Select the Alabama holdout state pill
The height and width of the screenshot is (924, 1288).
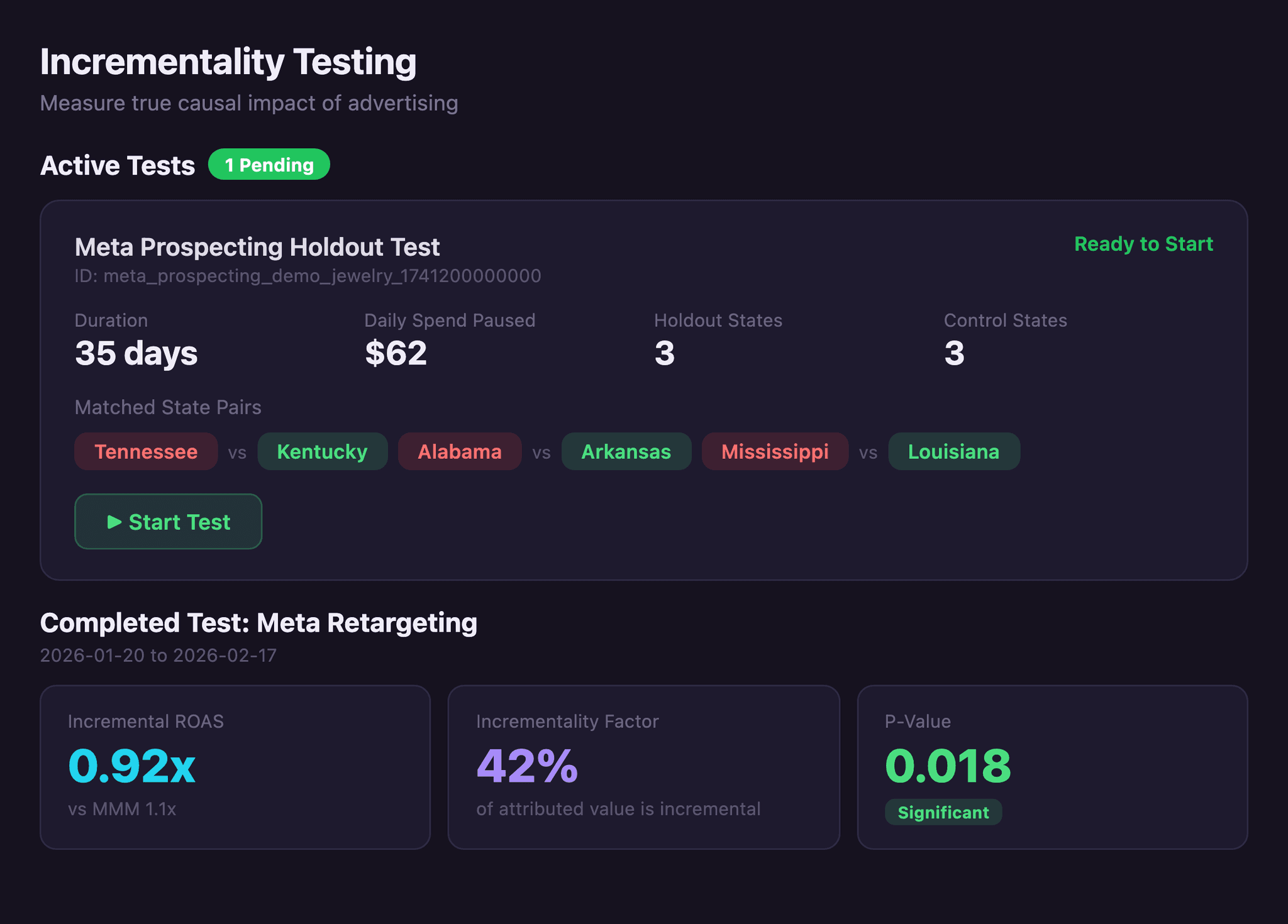(x=460, y=451)
